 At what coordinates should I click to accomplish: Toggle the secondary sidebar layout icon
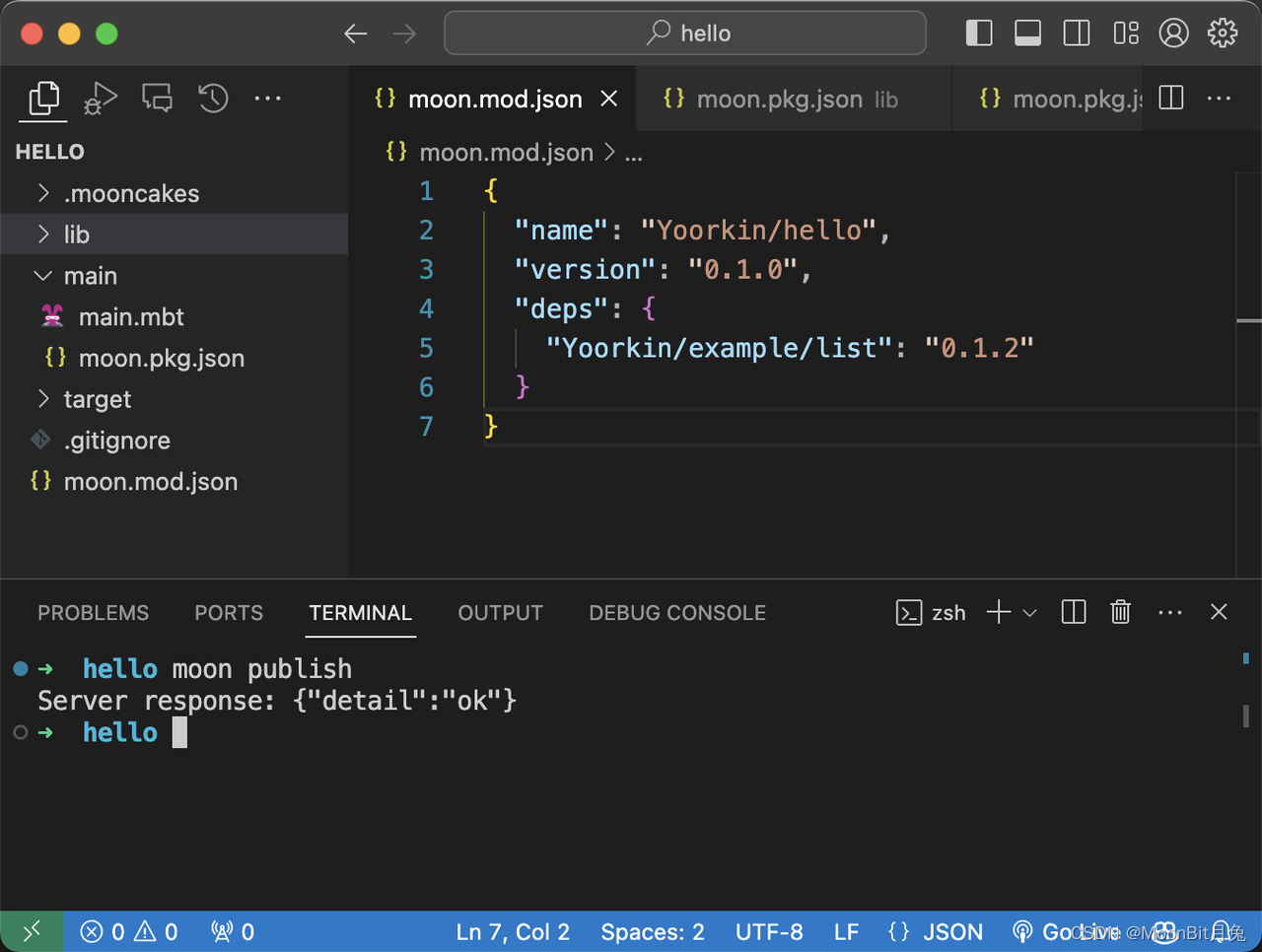point(1077,34)
